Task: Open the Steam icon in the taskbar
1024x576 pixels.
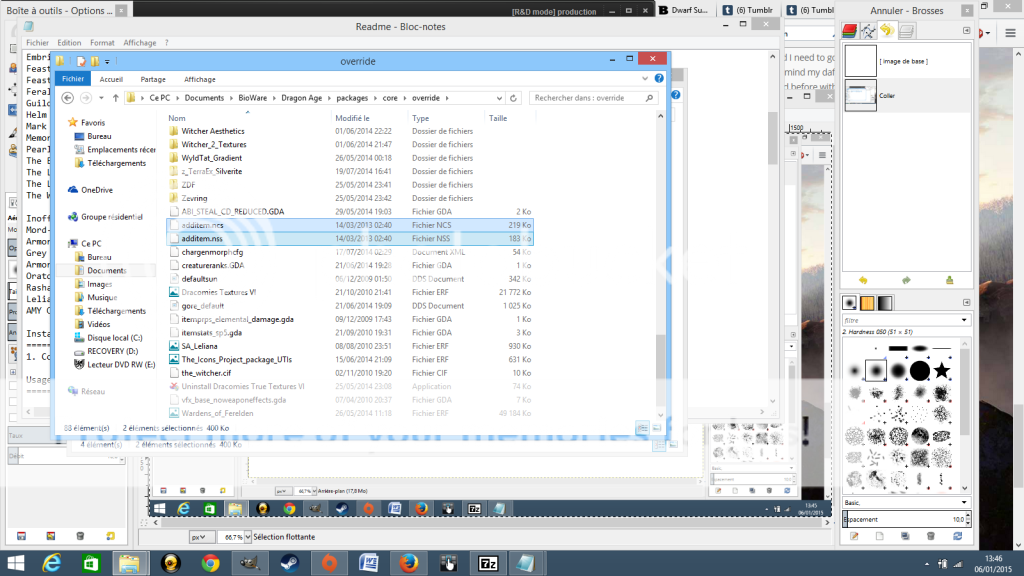Action: pyautogui.click(x=291, y=562)
